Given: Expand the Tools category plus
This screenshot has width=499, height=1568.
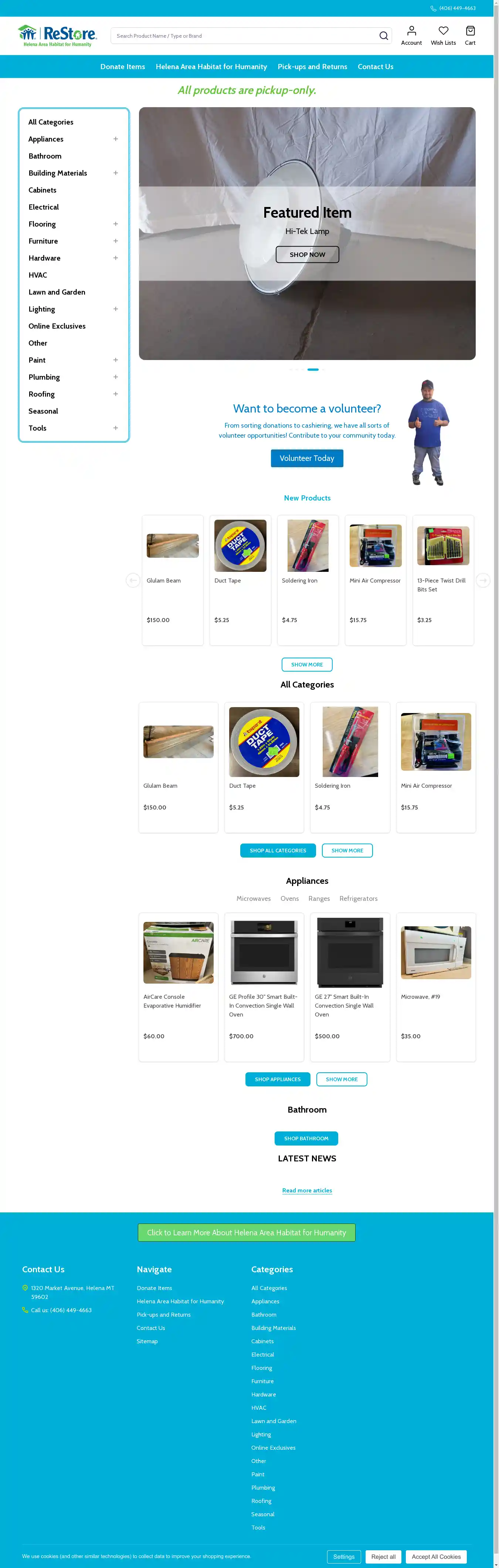Looking at the screenshot, I should 116,428.
